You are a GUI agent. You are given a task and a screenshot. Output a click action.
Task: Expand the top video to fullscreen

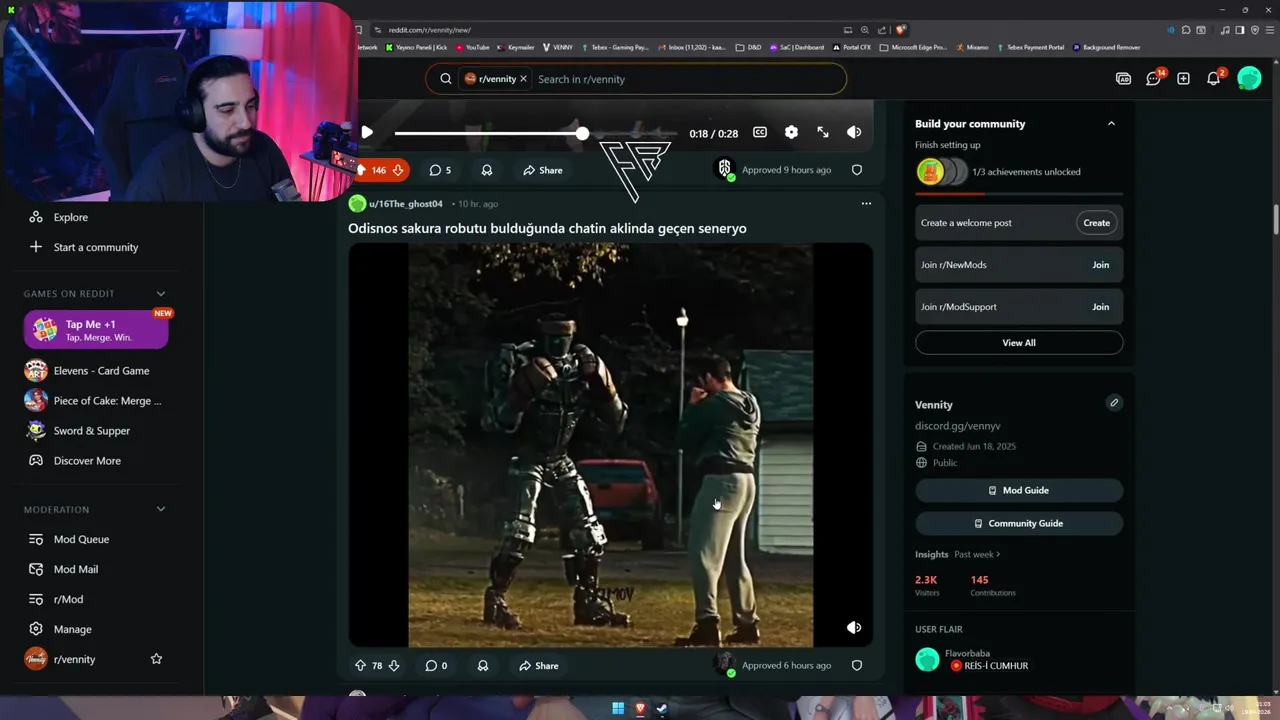tap(823, 132)
